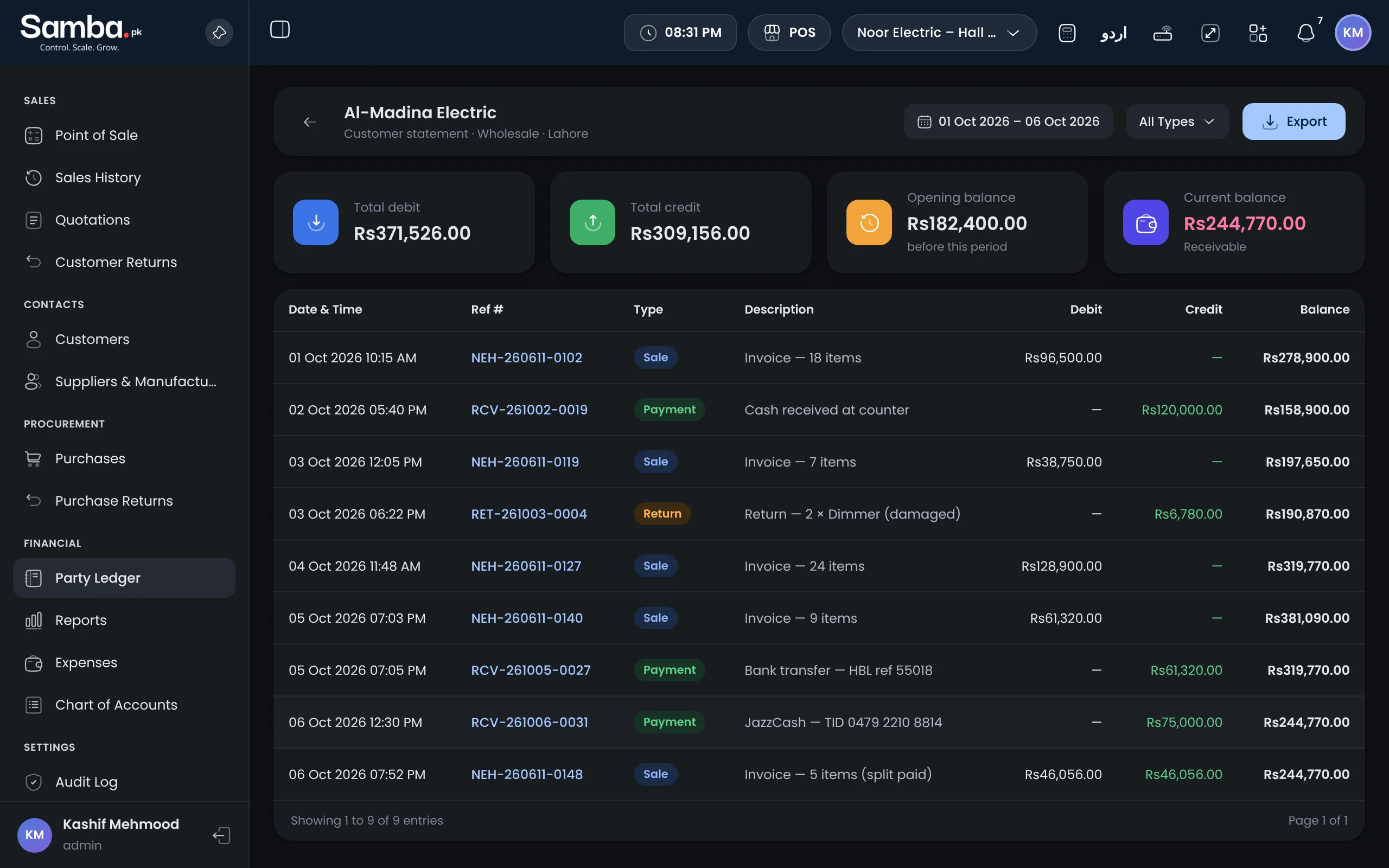The height and width of the screenshot is (868, 1389).
Task: Open the date range picker
Action: point(1009,122)
